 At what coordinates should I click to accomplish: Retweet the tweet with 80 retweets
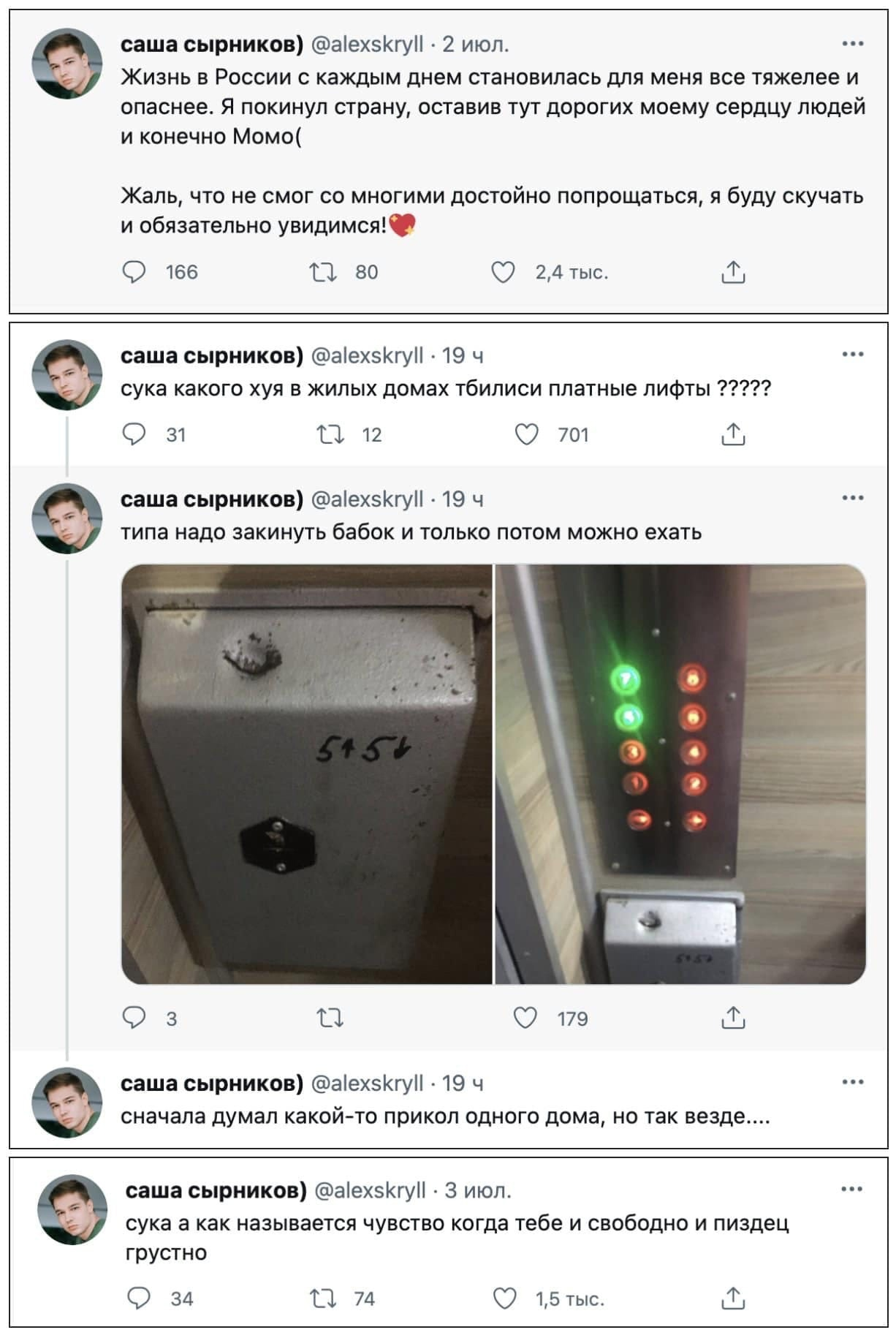322,273
